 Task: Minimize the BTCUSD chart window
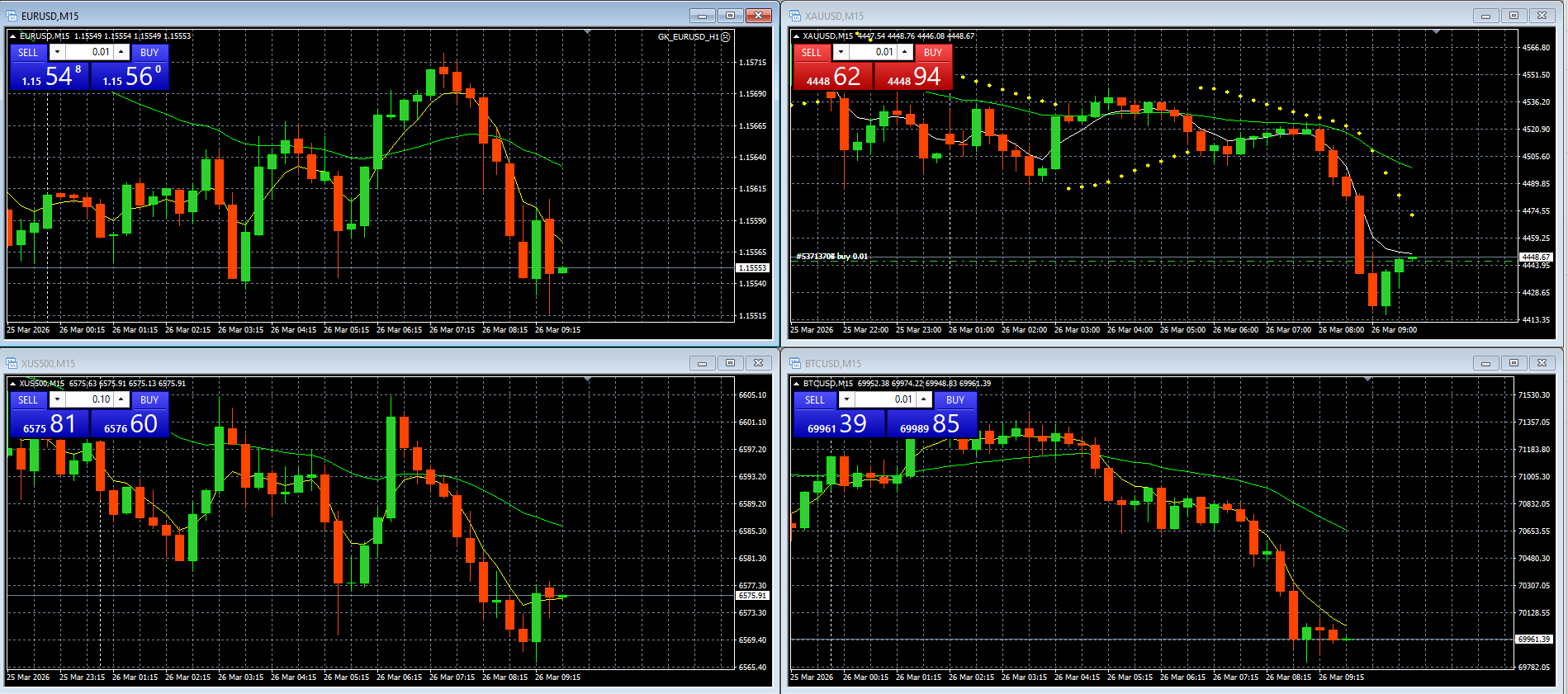[1485, 363]
